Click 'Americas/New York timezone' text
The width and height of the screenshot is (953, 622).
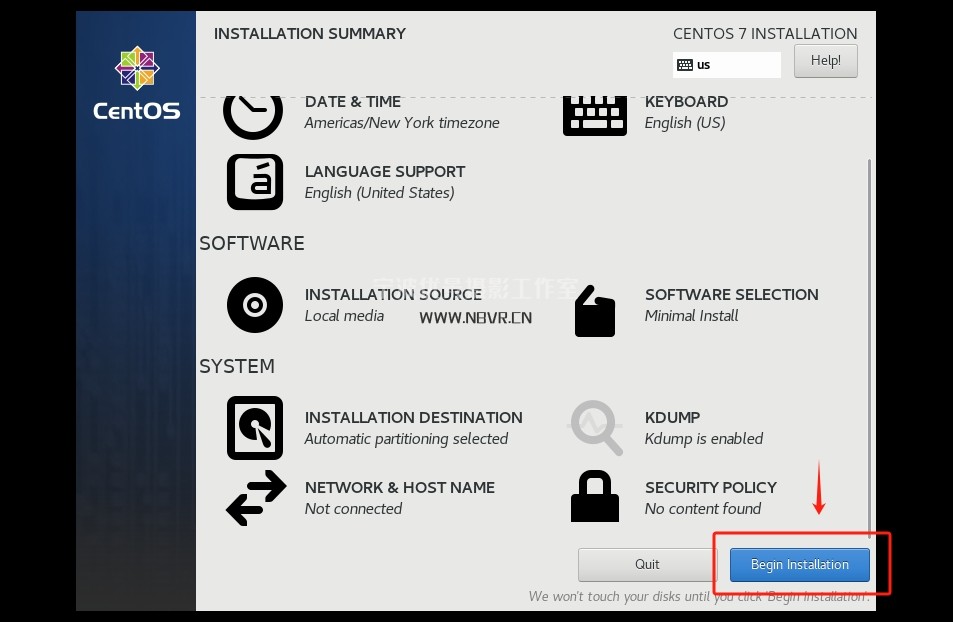[x=402, y=123]
